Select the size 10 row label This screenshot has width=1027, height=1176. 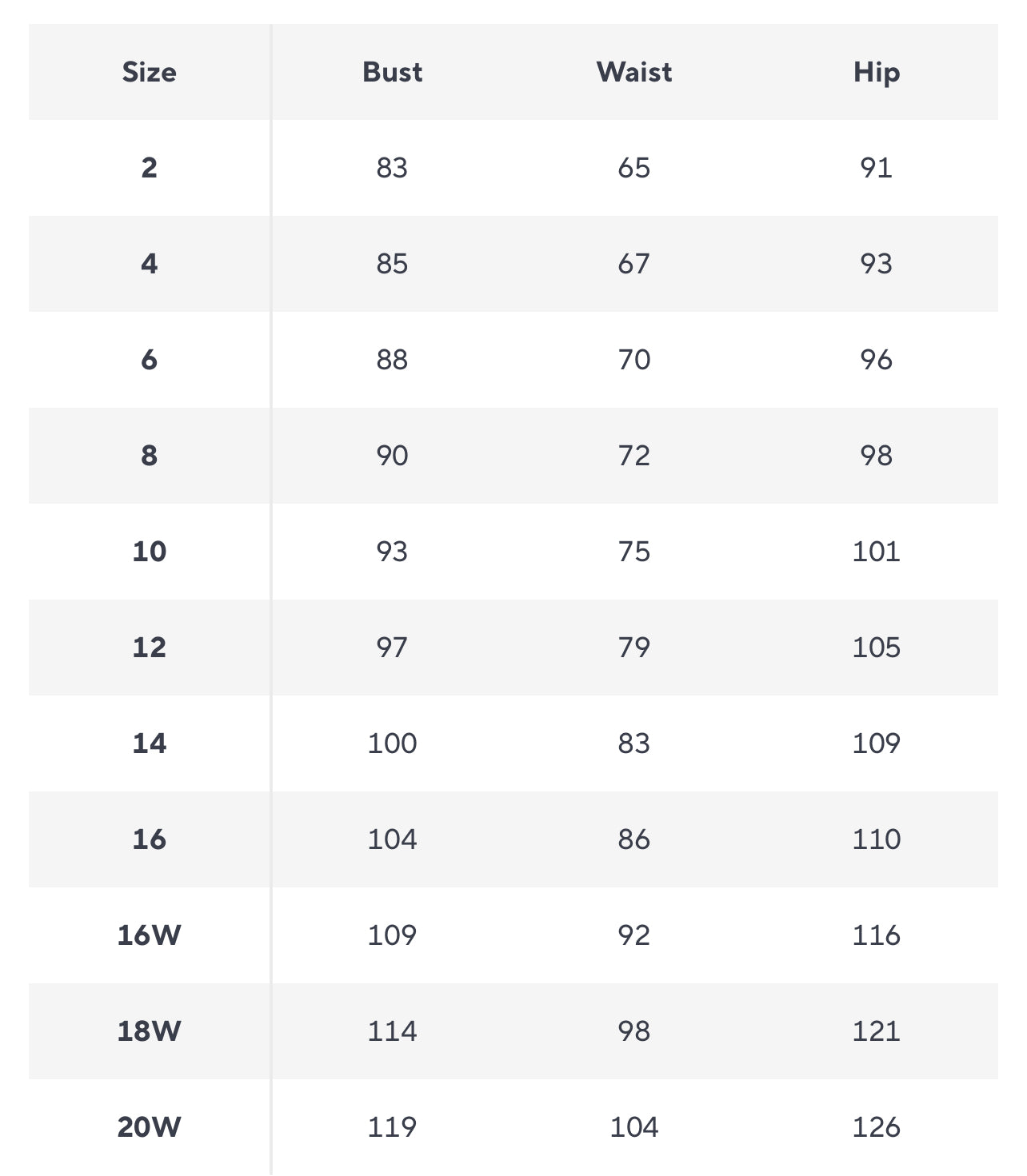pyautogui.click(x=150, y=552)
